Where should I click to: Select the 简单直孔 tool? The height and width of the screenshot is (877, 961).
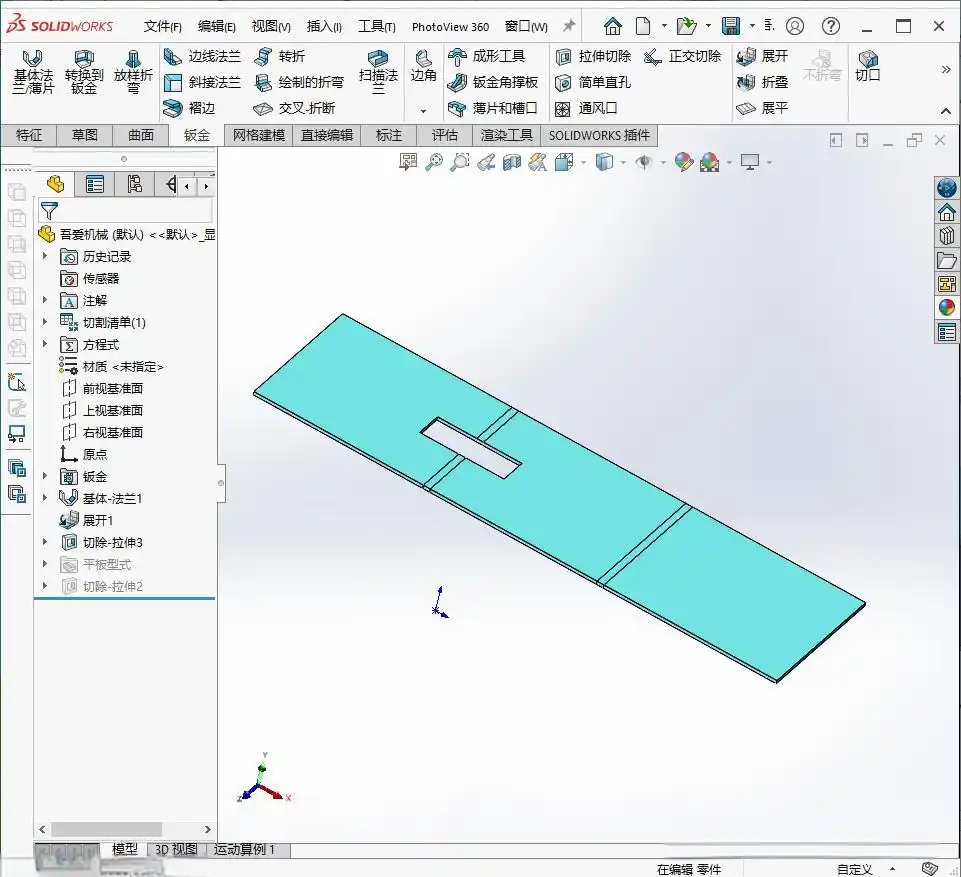tap(593, 82)
